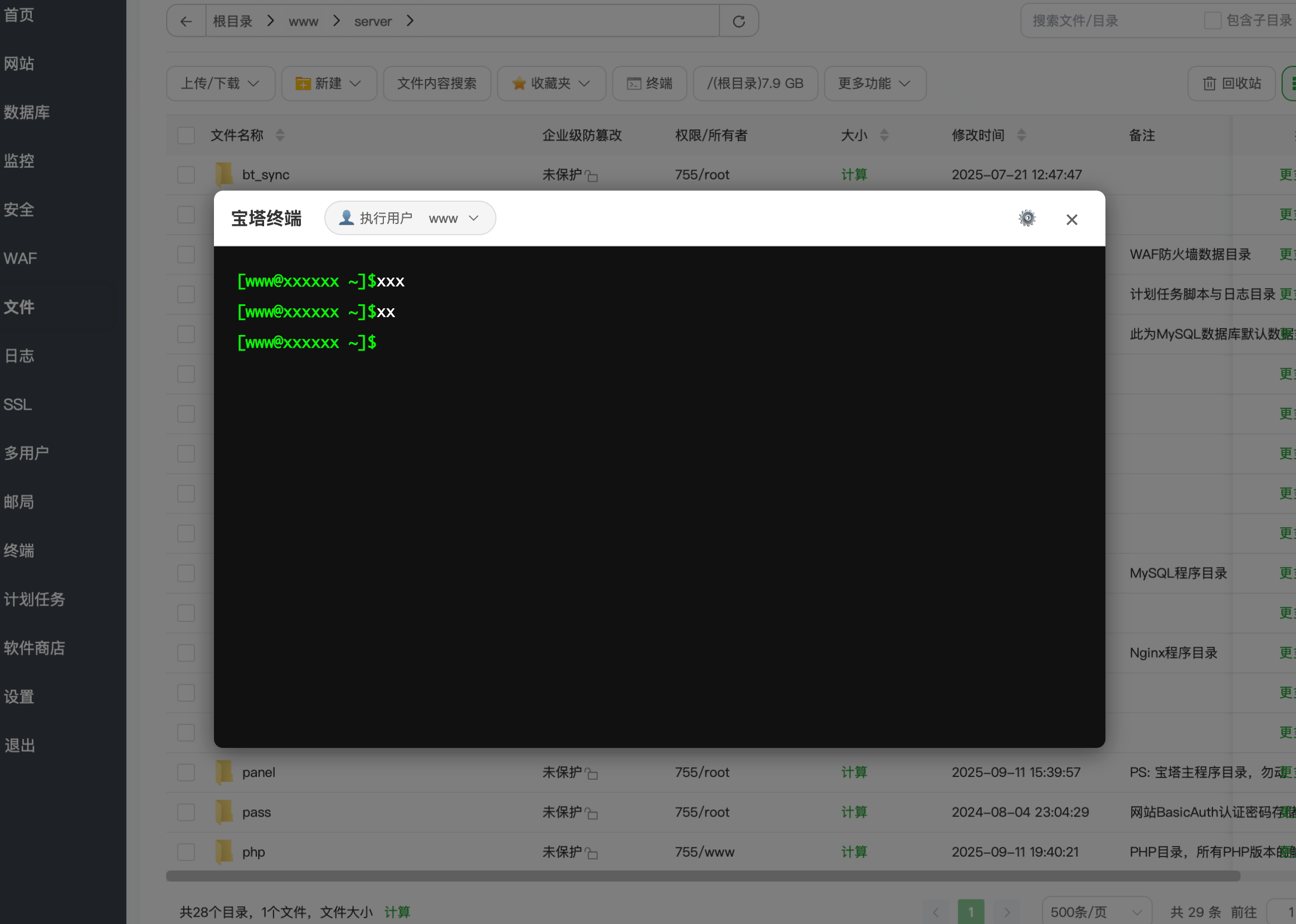Sort by 文件名称 arrows
The image size is (1296, 924).
click(280, 135)
